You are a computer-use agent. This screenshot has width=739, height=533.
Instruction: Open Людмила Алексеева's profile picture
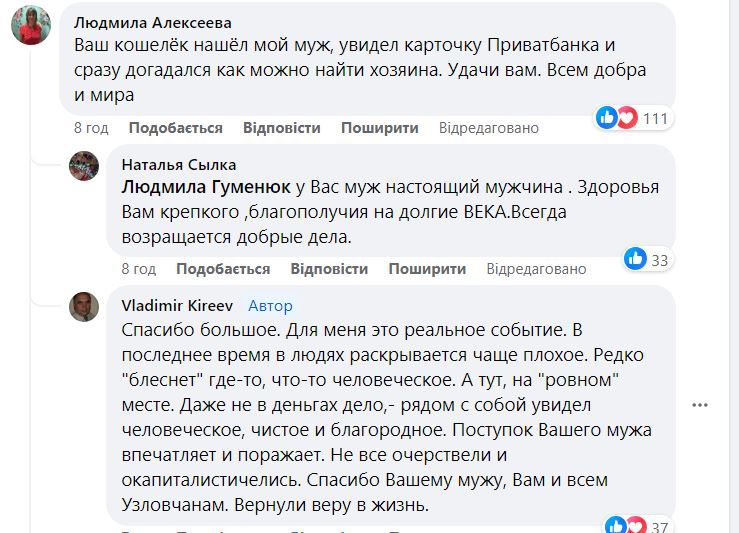click(x=31, y=25)
